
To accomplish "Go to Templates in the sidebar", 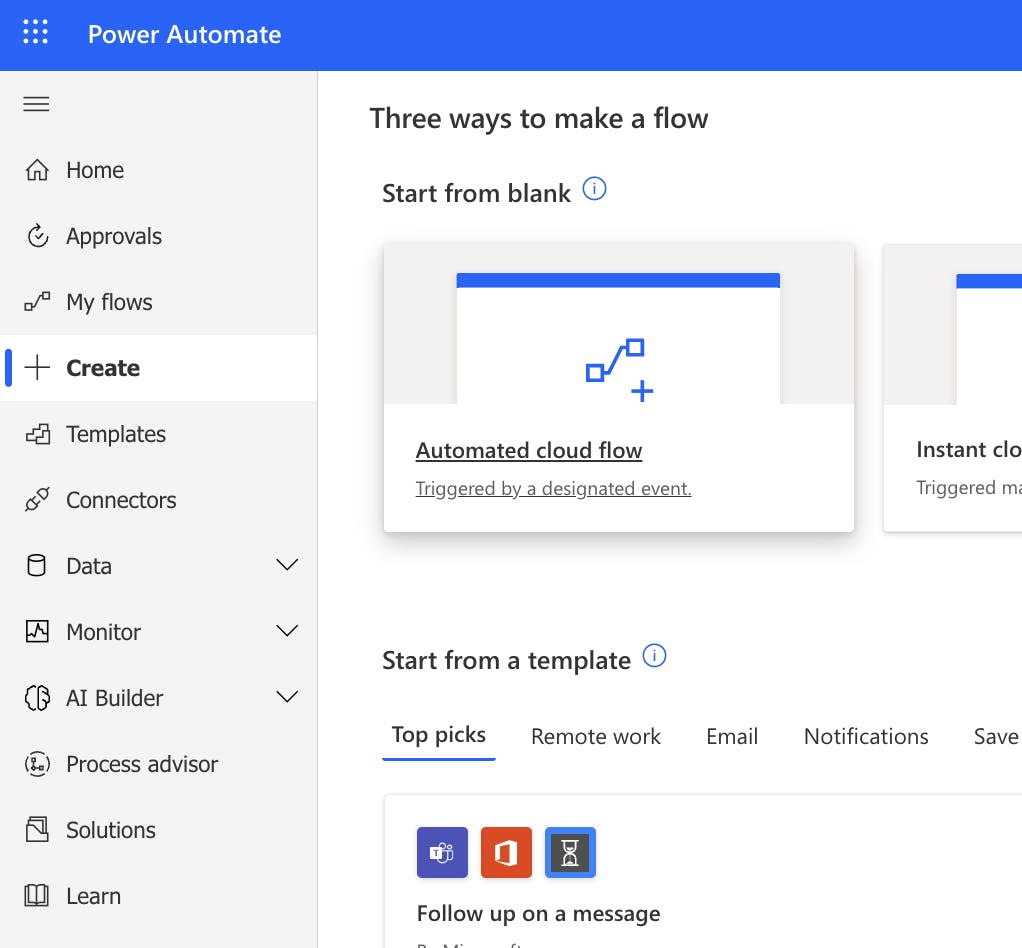I will (x=115, y=434).
